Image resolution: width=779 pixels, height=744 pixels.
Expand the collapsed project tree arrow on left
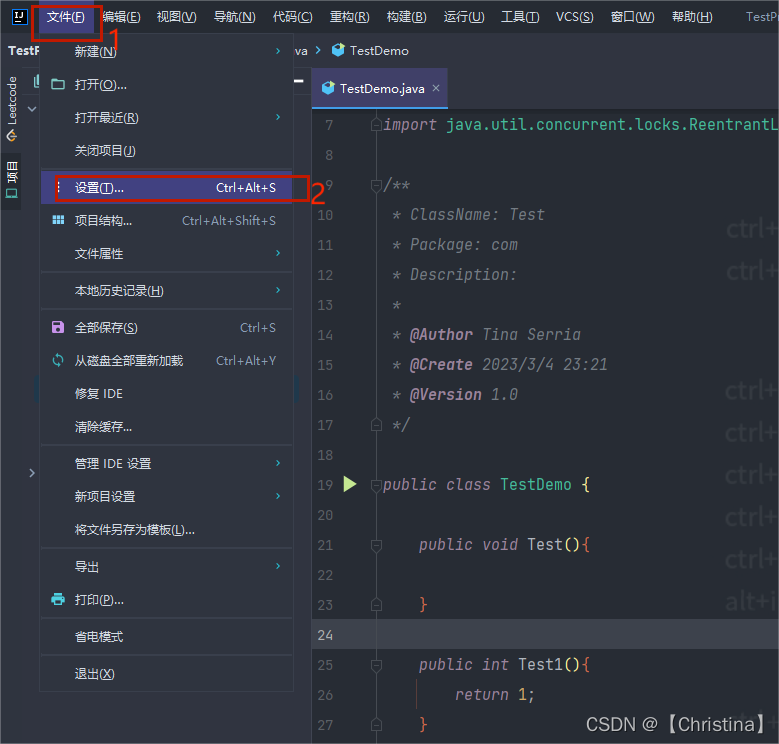pyautogui.click(x=32, y=473)
